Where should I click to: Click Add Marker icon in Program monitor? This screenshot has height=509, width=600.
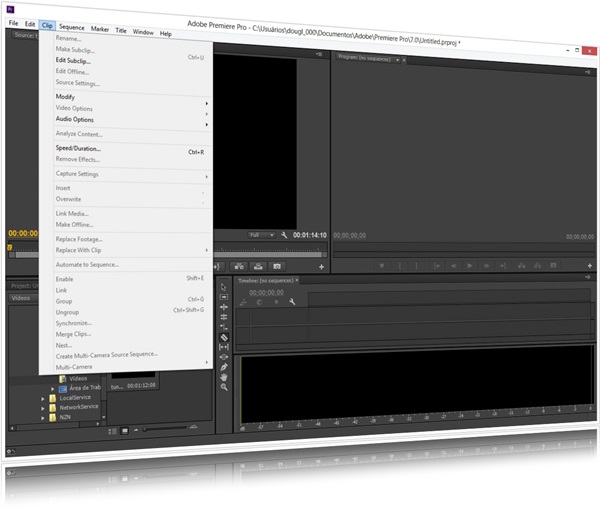coord(382,265)
